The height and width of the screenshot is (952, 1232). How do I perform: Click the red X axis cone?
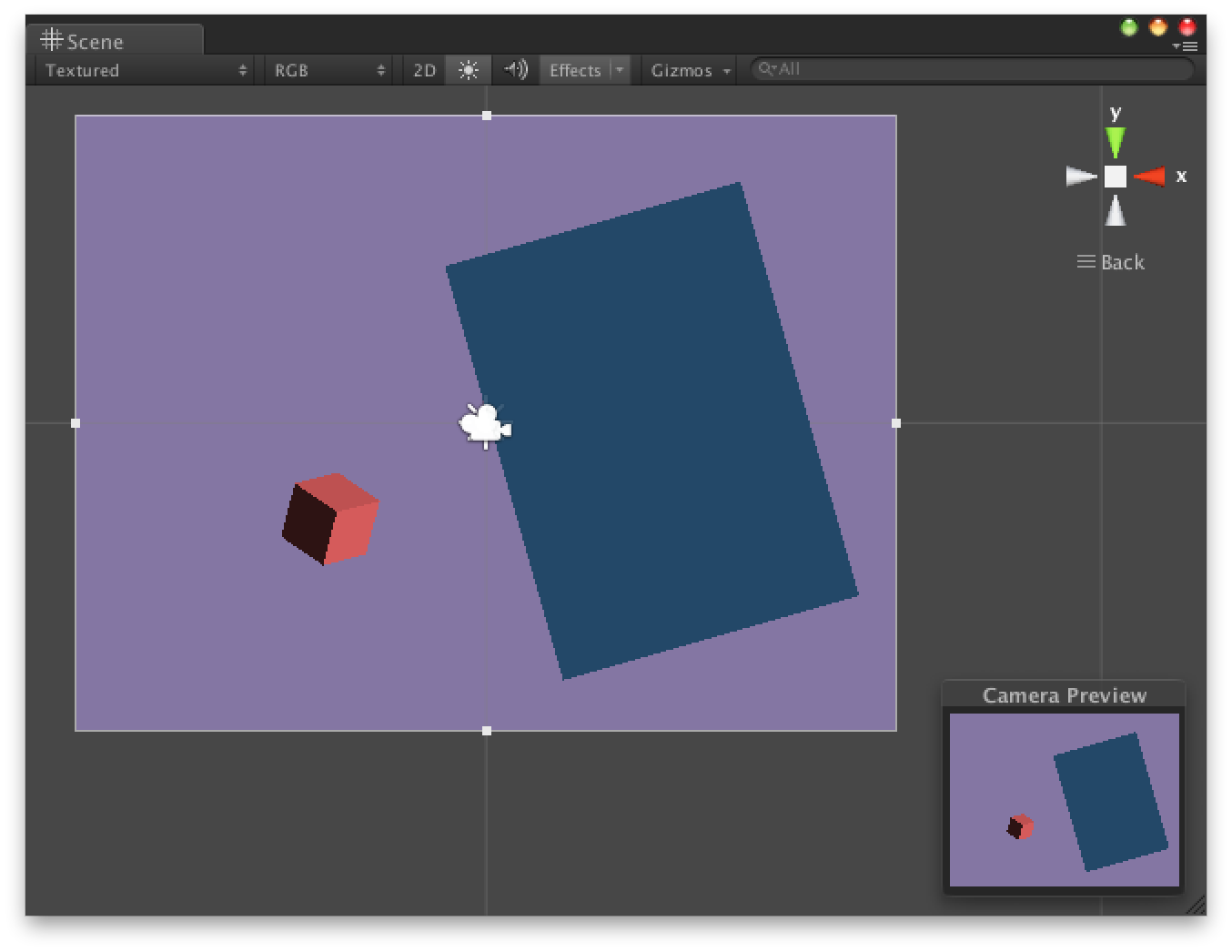pyautogui.click(x=1148, y=177)
